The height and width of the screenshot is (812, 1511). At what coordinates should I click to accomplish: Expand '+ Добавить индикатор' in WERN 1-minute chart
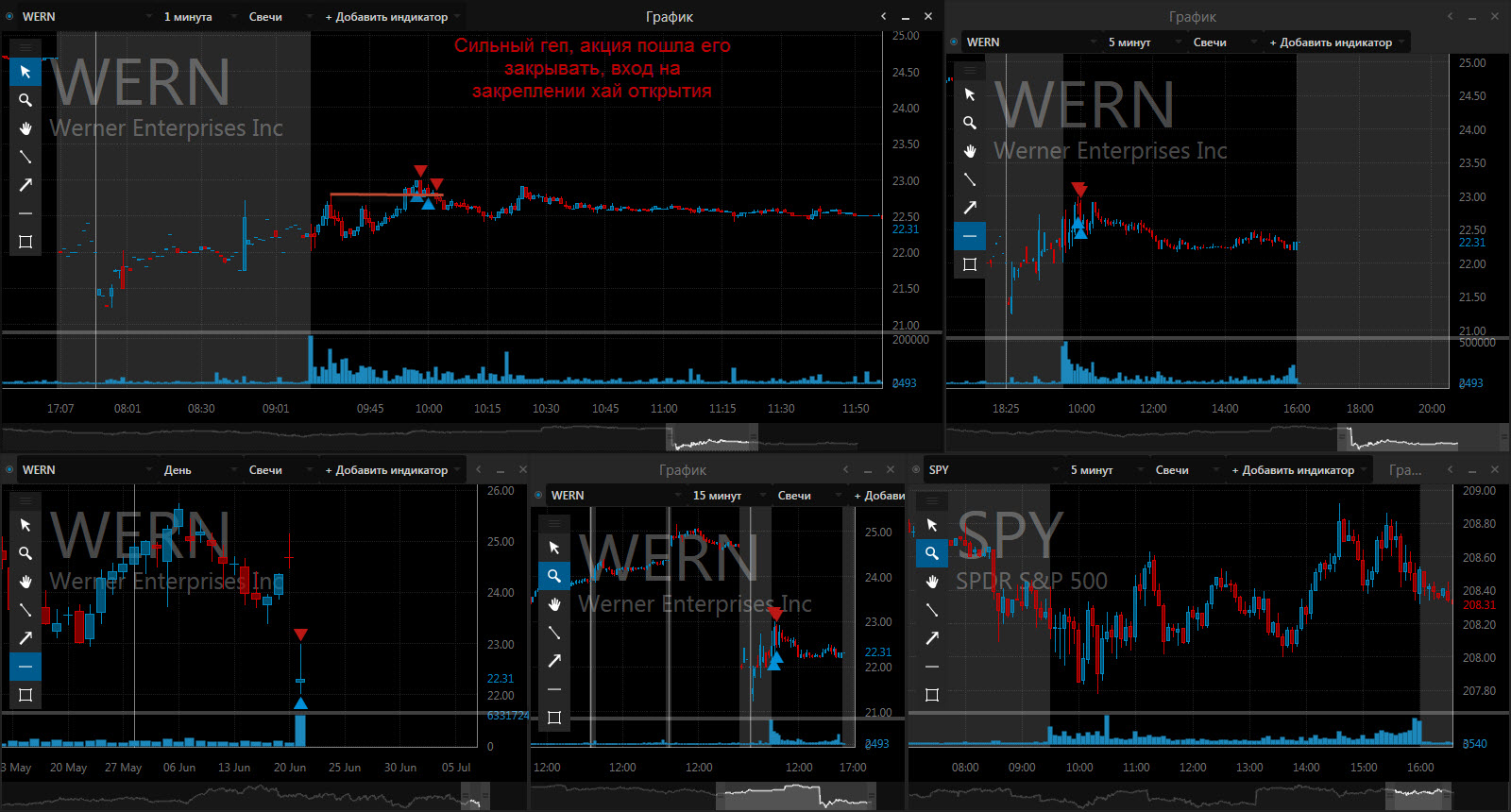click(x=392, y=17)
